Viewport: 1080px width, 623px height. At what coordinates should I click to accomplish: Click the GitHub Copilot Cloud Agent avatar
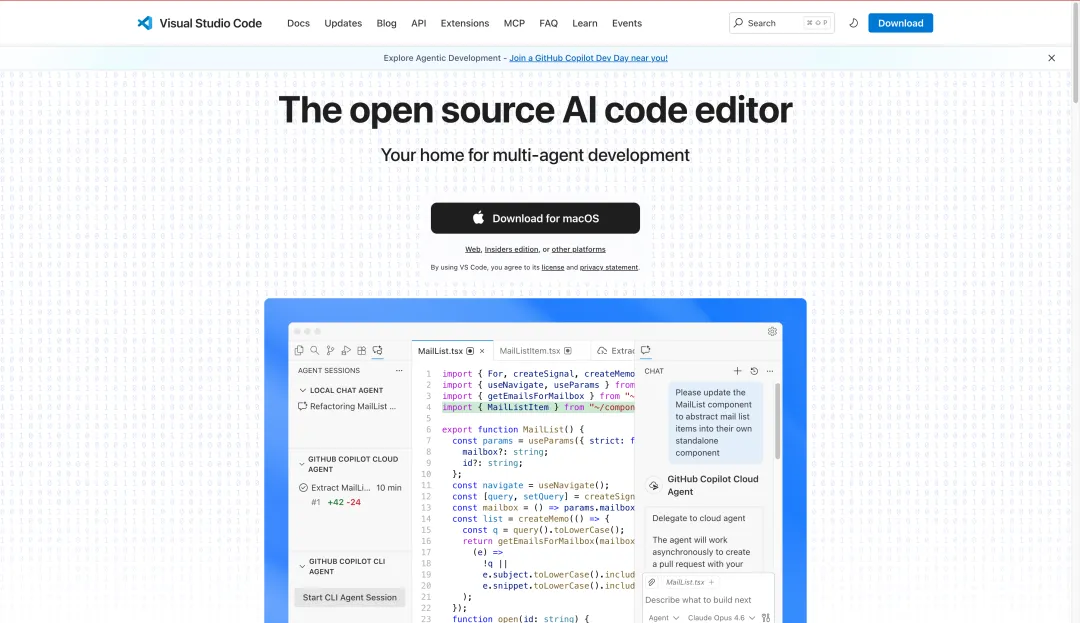(x=654, y=485)
